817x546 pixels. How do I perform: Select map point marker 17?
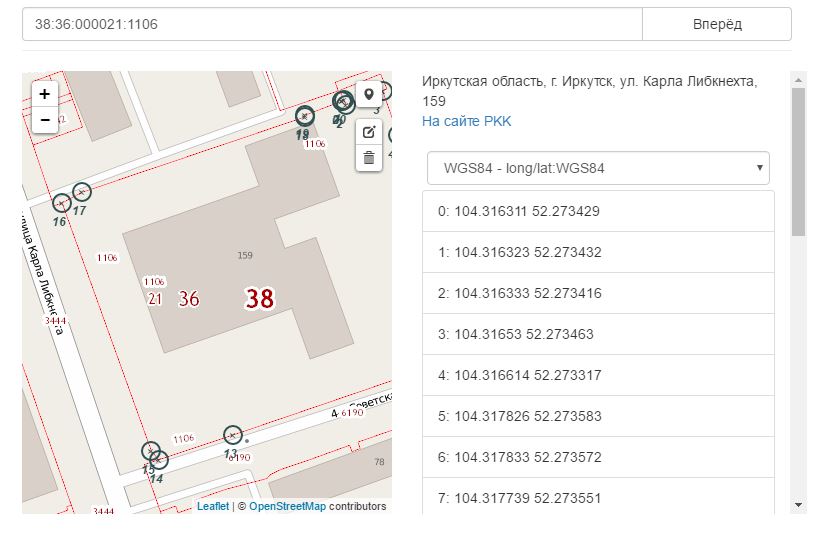click(x=82, y=191)
